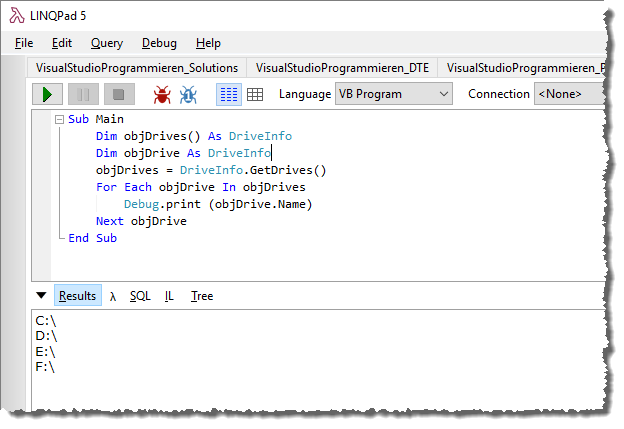
Task: Switch to VisualStudioProgrammieren_DTE tab
Action: tap(340, 68)
